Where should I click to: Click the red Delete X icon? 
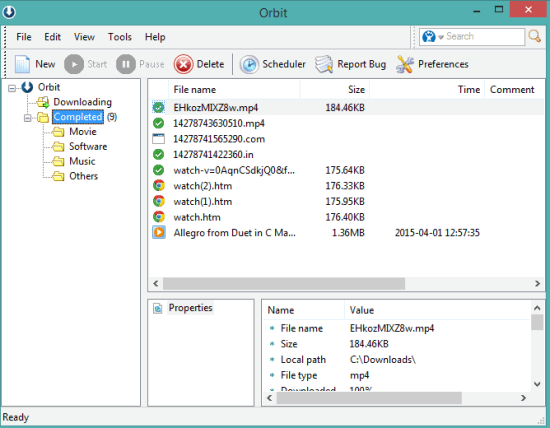click(183, 64)
